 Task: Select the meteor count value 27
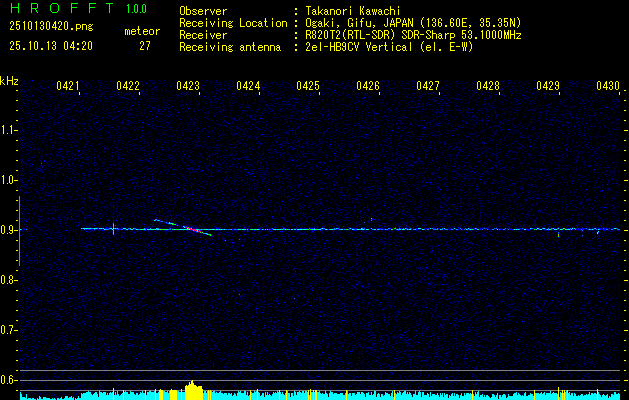coord(145,46)
